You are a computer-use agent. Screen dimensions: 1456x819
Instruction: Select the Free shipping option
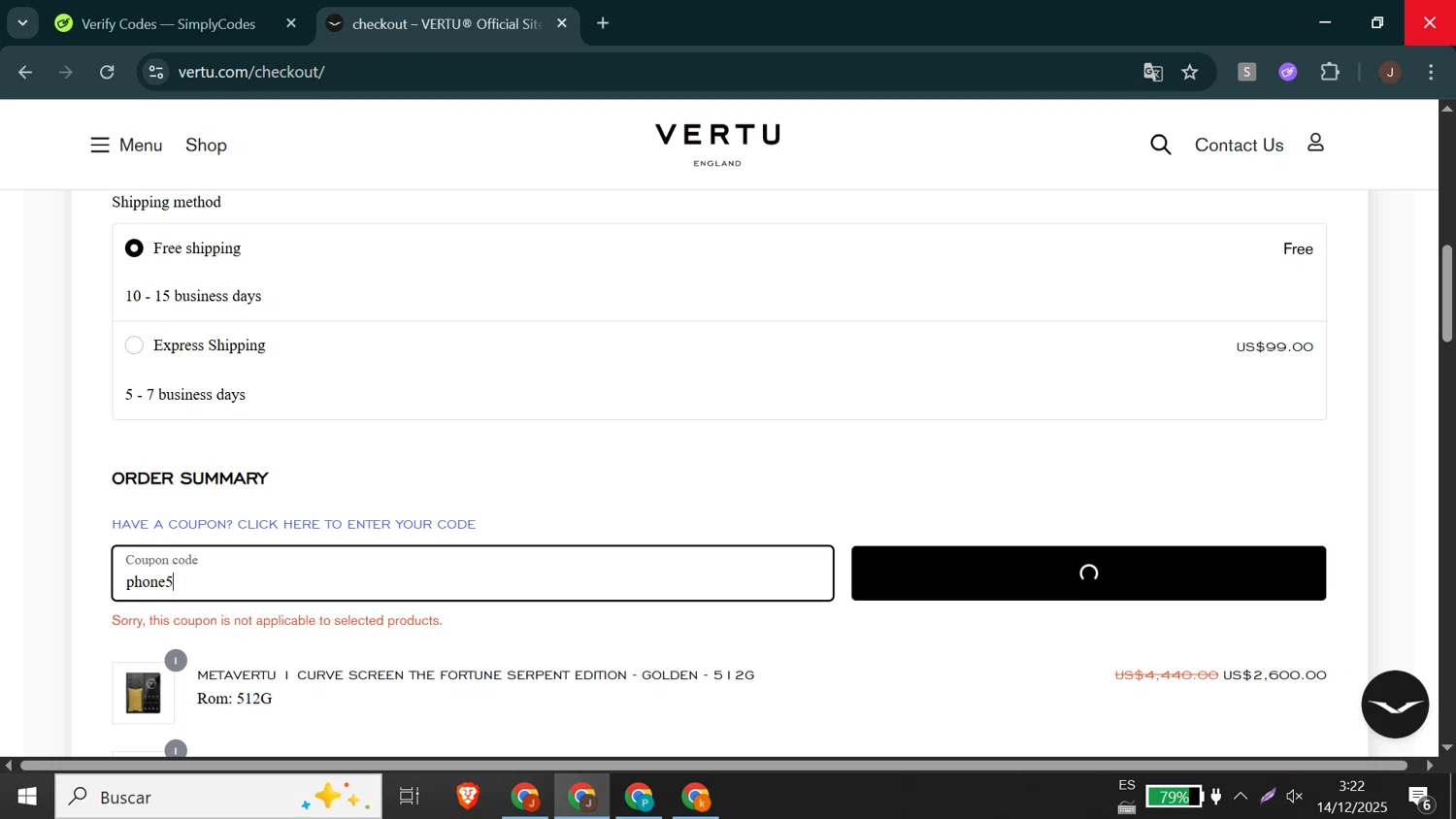click(x=135, y=248)
